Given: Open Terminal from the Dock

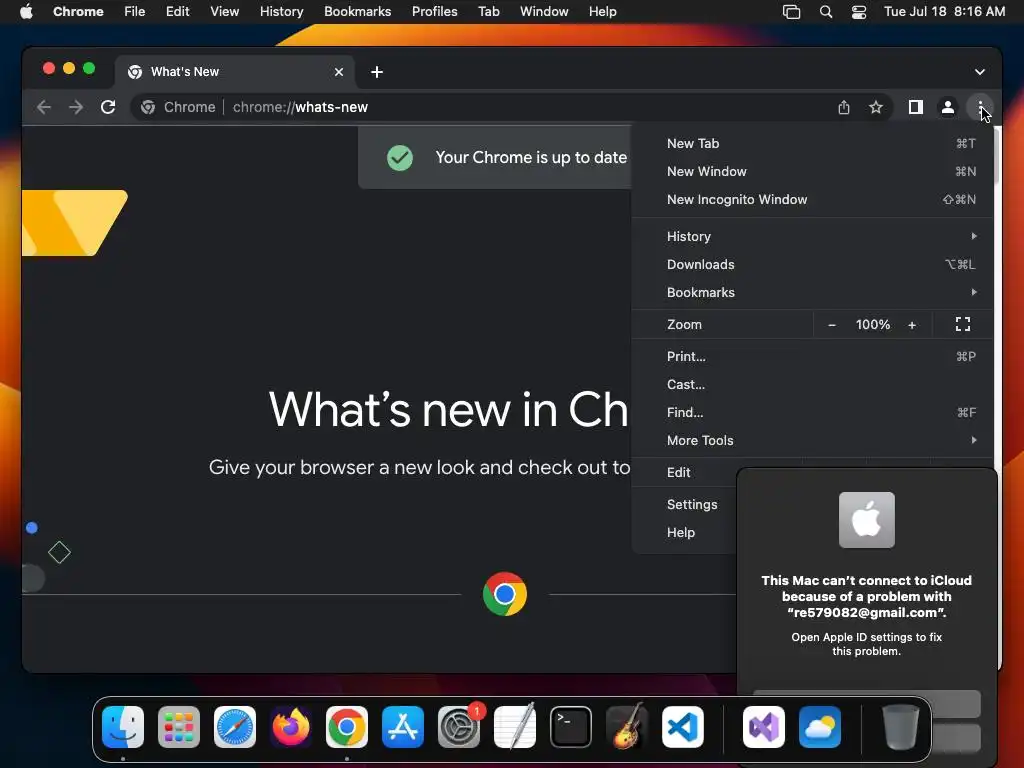Looking at the screenshot, I should [x=571, y=727].
